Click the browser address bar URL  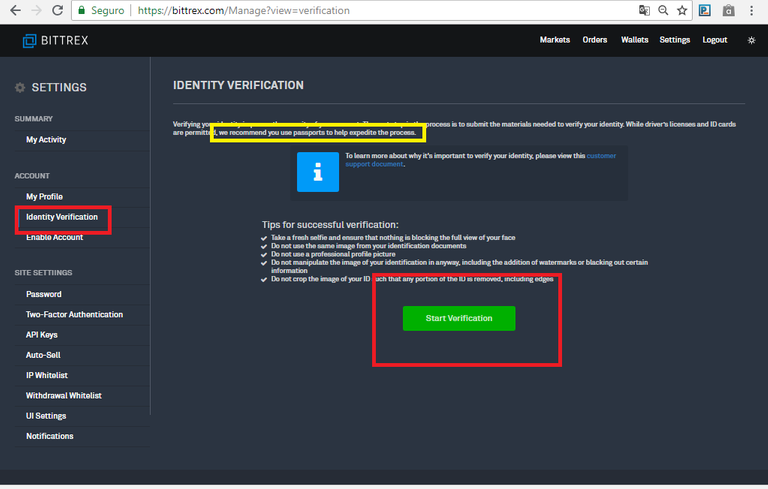point(244,10)
